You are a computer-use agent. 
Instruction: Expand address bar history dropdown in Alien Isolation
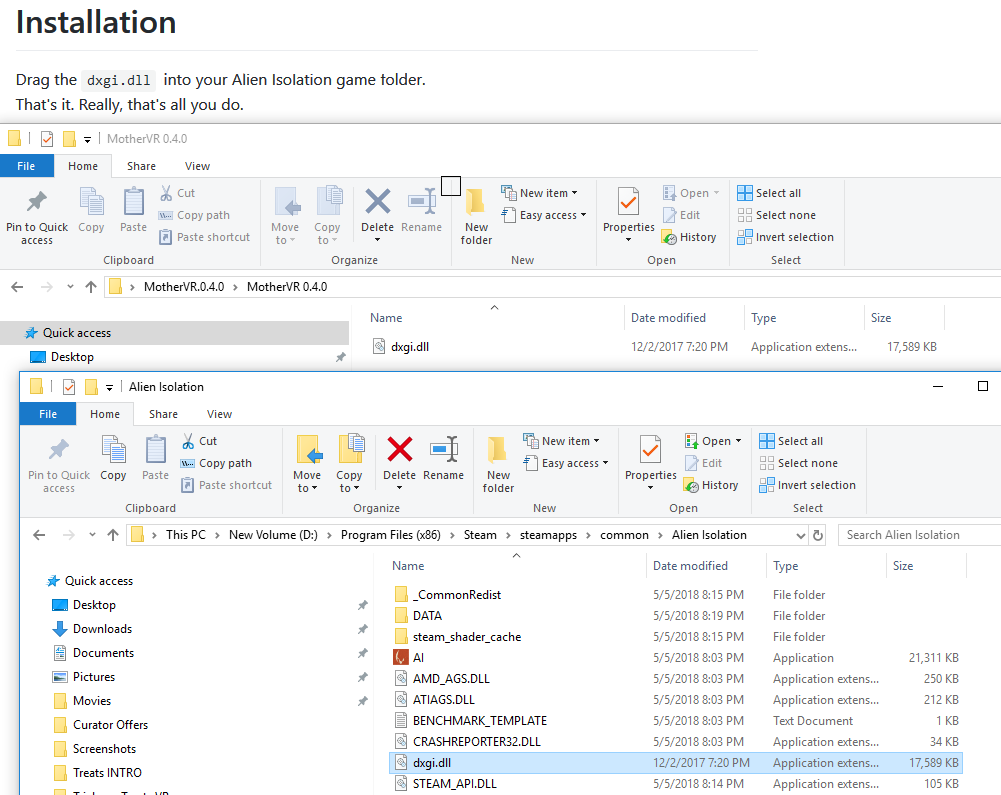tap(801, 535)
